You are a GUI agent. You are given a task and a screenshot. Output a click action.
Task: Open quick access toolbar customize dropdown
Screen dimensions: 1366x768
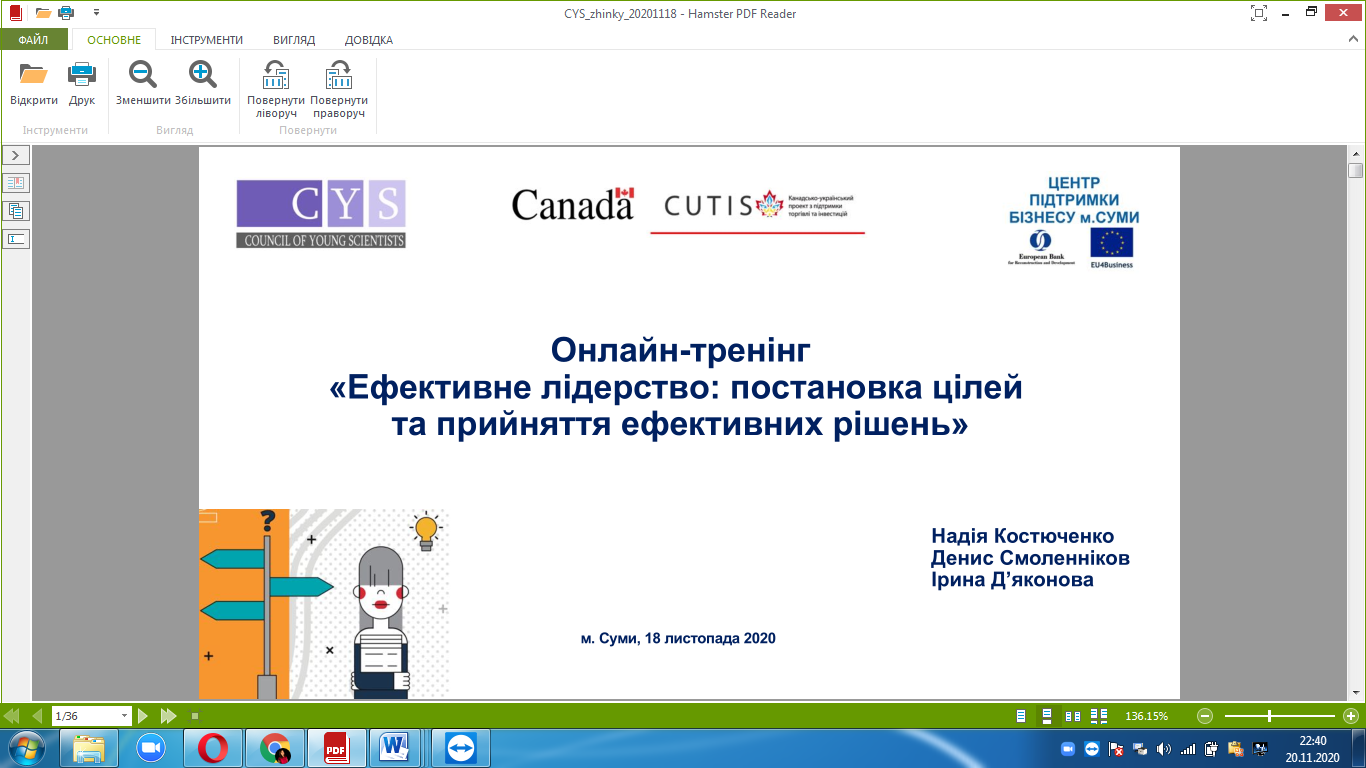pyautogui.click(x=96, y=13)
